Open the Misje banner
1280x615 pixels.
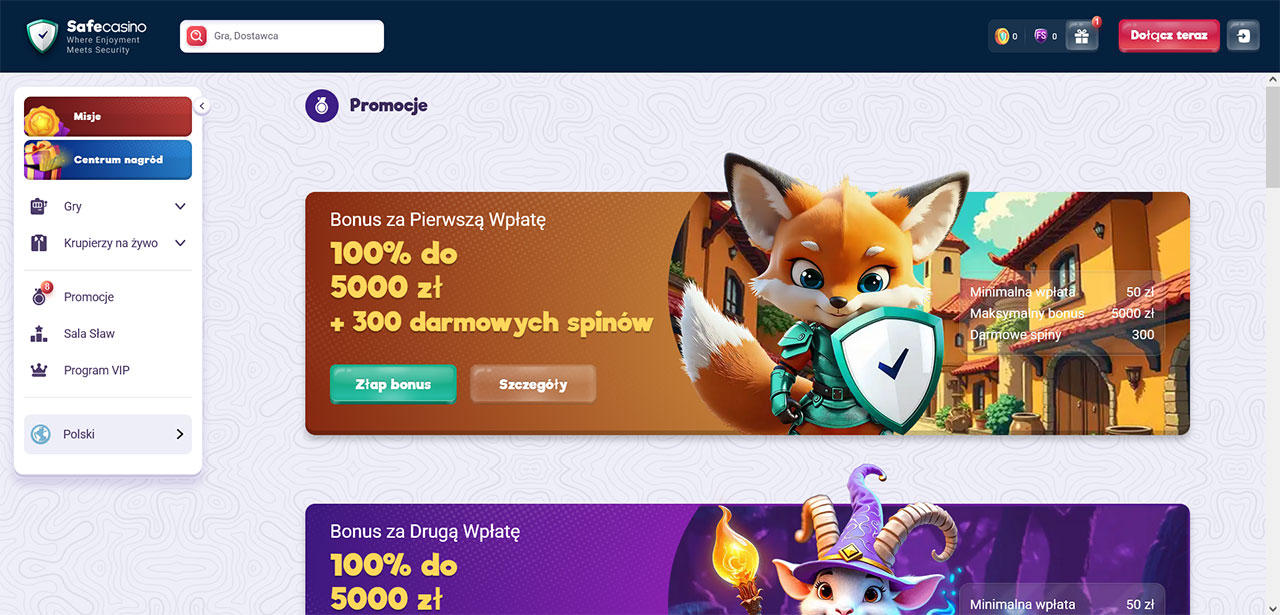108,116
